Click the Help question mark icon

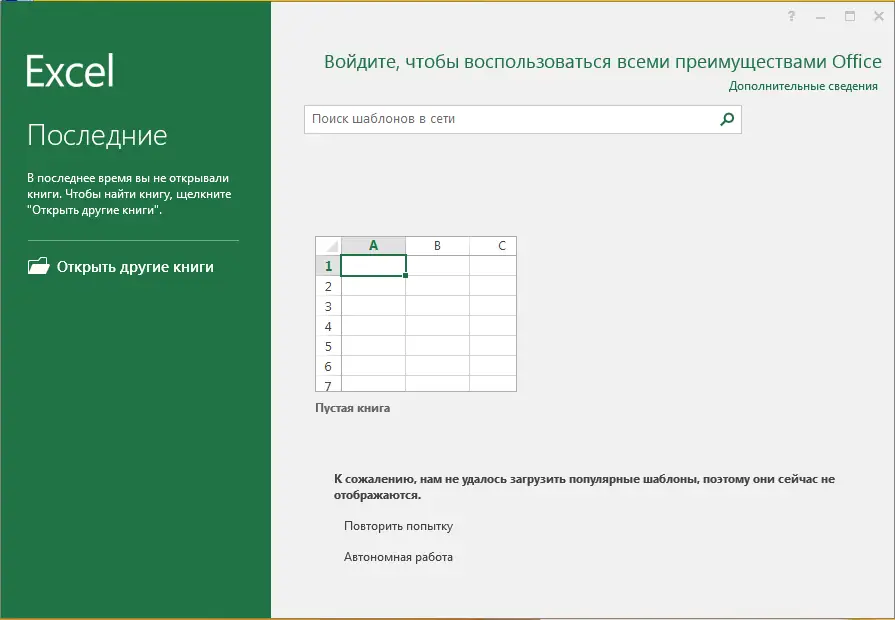(789, 16)
